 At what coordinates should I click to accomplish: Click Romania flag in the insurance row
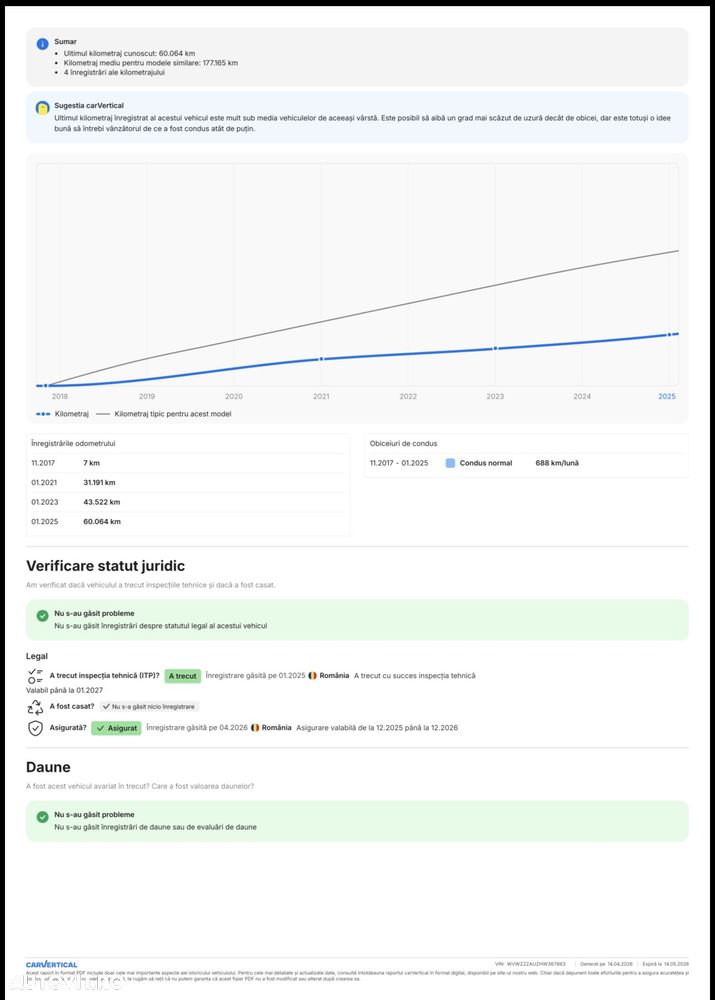[x=255, y=728]
